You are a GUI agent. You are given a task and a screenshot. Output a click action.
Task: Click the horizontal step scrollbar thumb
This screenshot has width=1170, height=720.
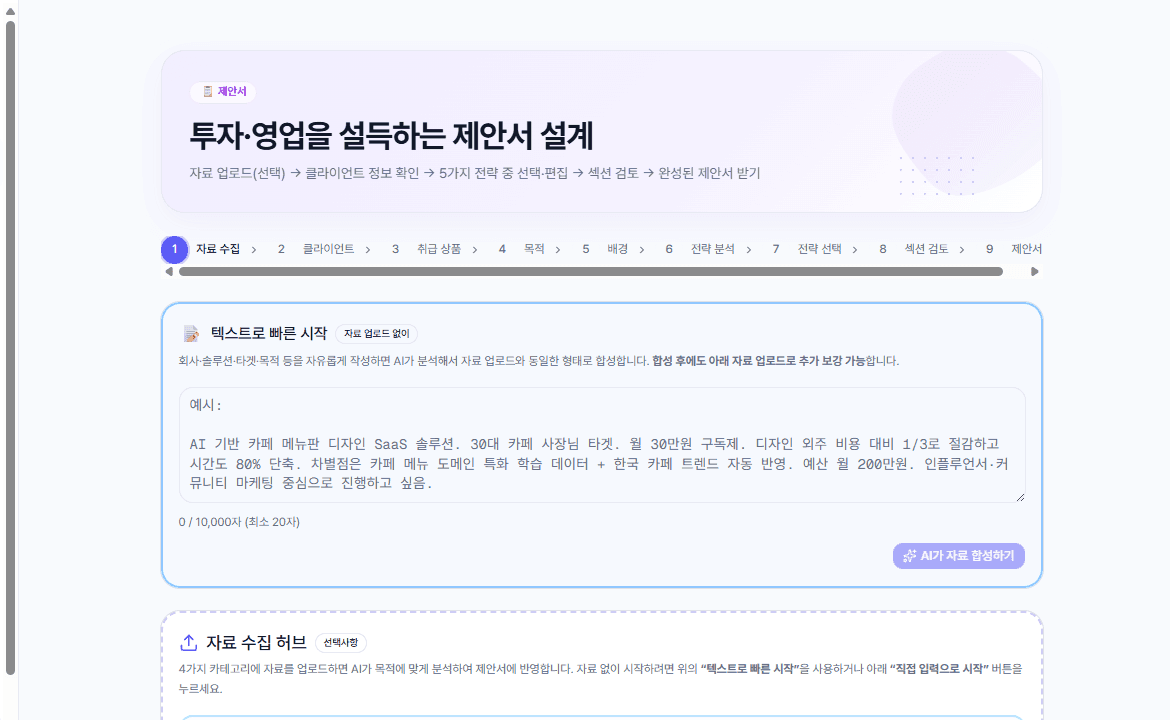click(591, 272)
